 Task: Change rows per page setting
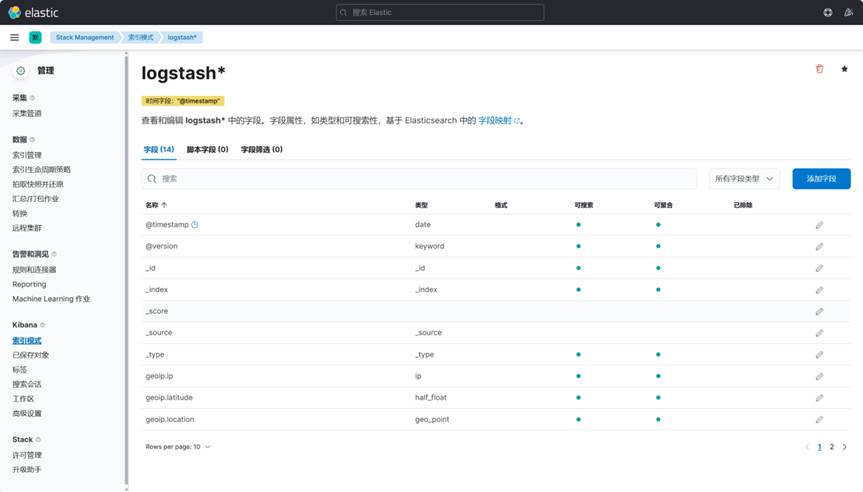coord(178,447)
